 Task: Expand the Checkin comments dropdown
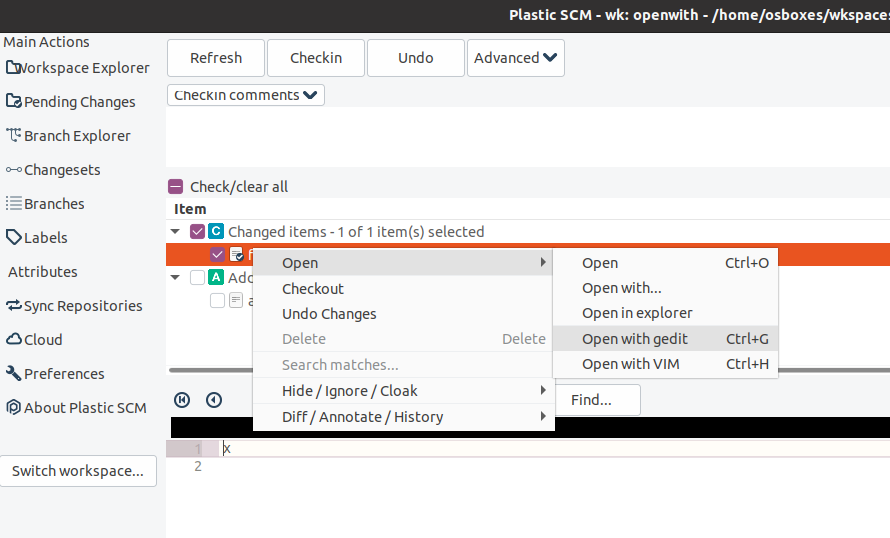click(246, 95)
